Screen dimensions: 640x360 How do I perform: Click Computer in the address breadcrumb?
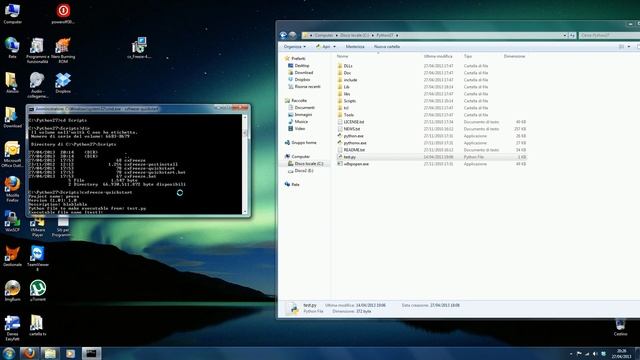click(324, 36)
